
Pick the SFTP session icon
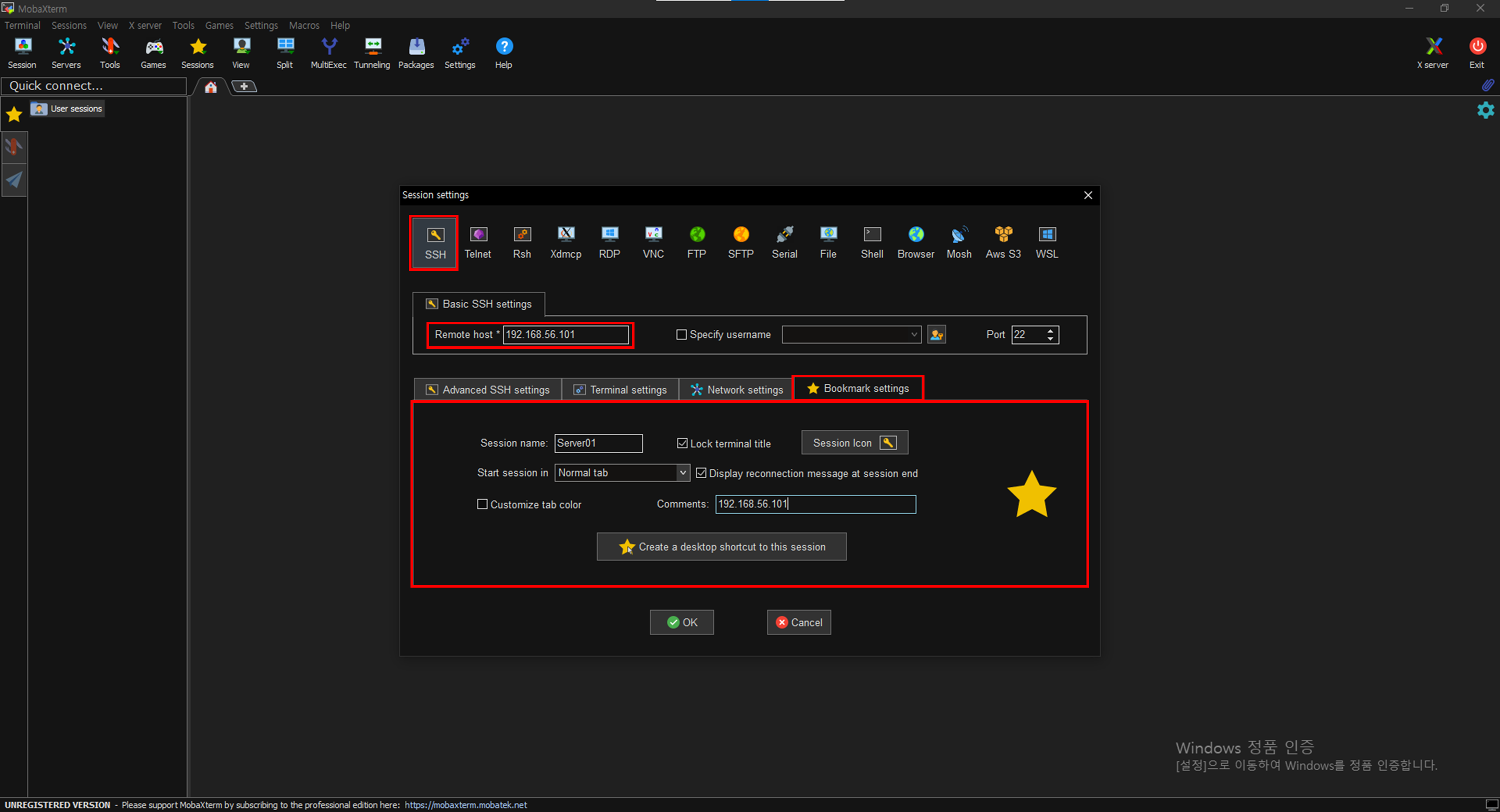click(740, 241)
